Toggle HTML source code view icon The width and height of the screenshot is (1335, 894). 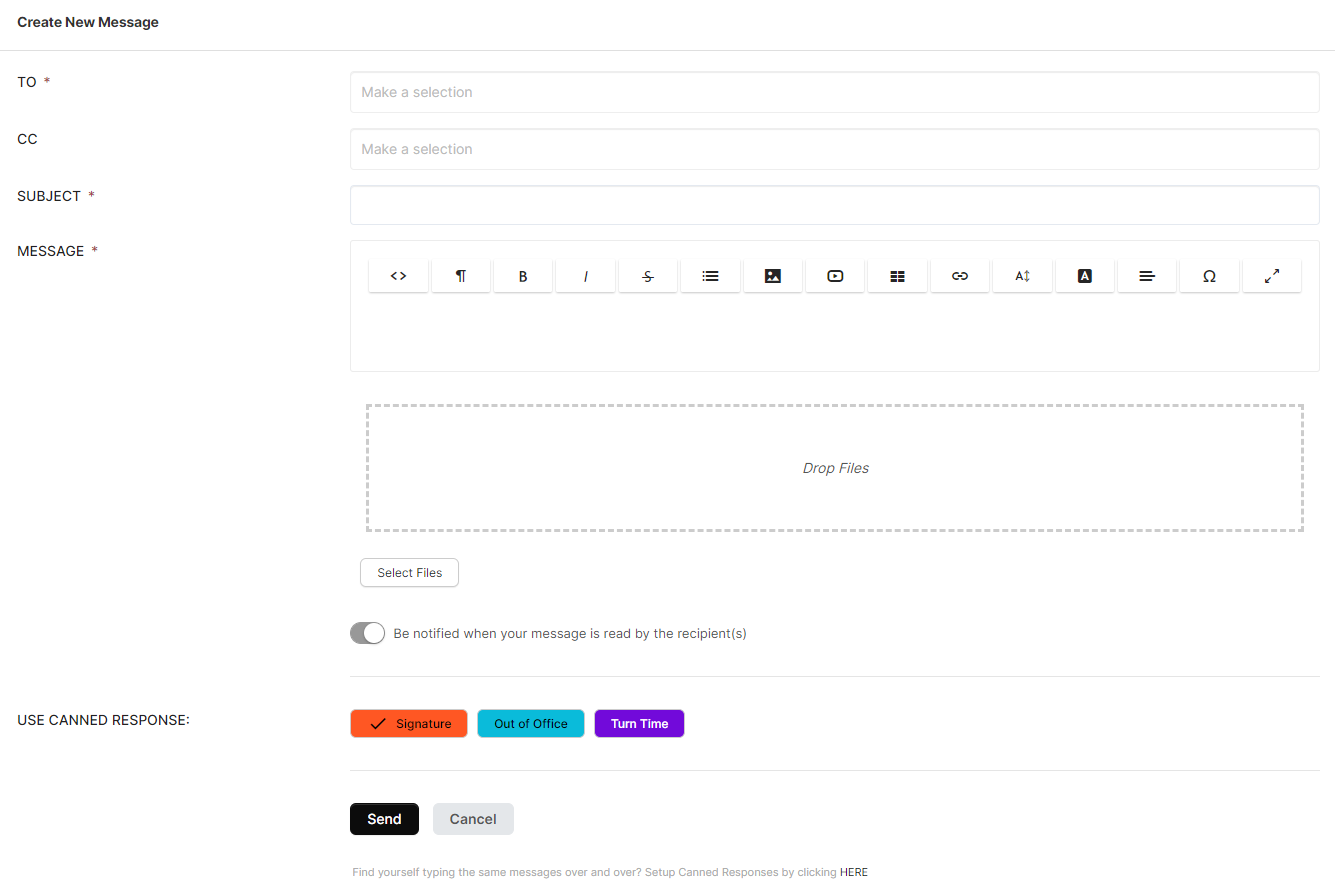tap(398, 276)
